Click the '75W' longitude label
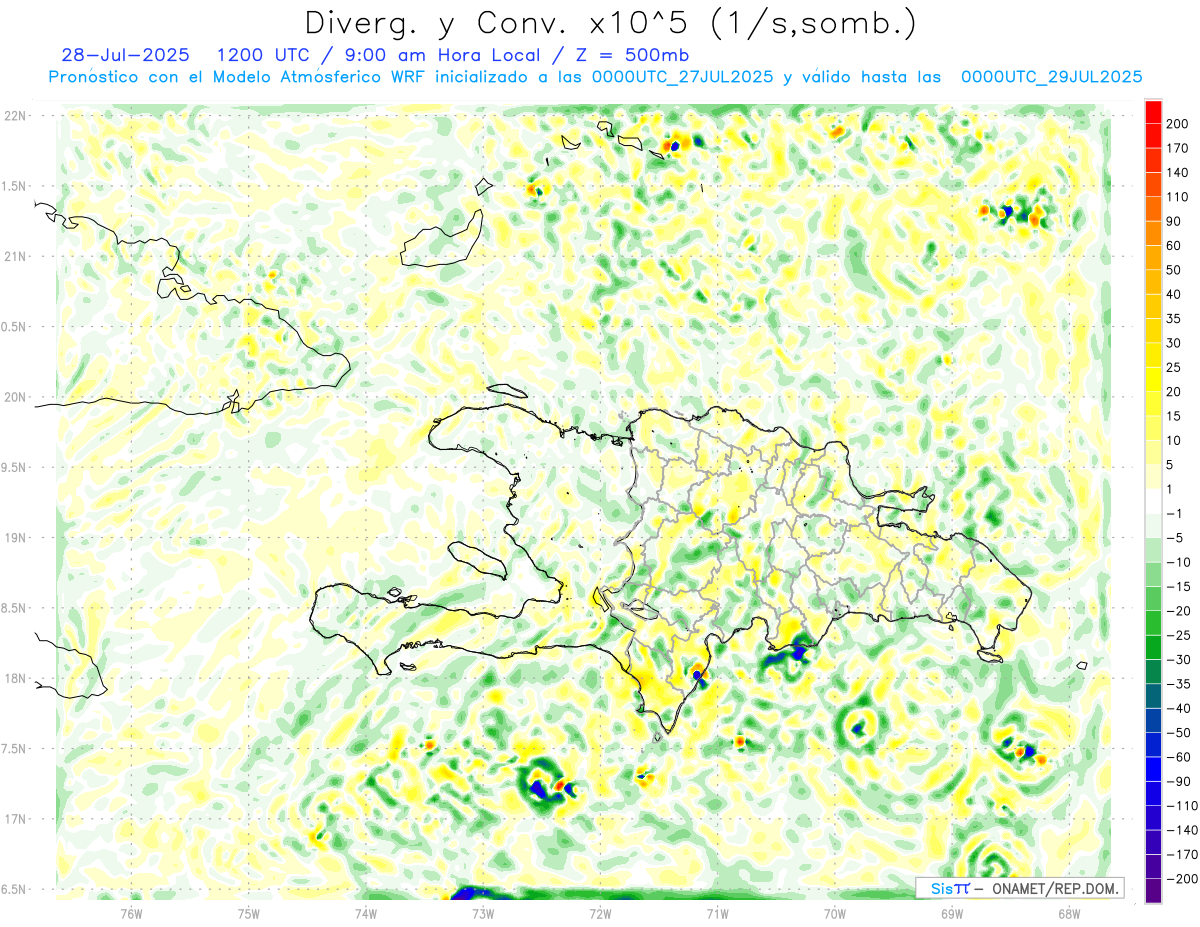The image size is (1200, 927). (x=249, y=913)
